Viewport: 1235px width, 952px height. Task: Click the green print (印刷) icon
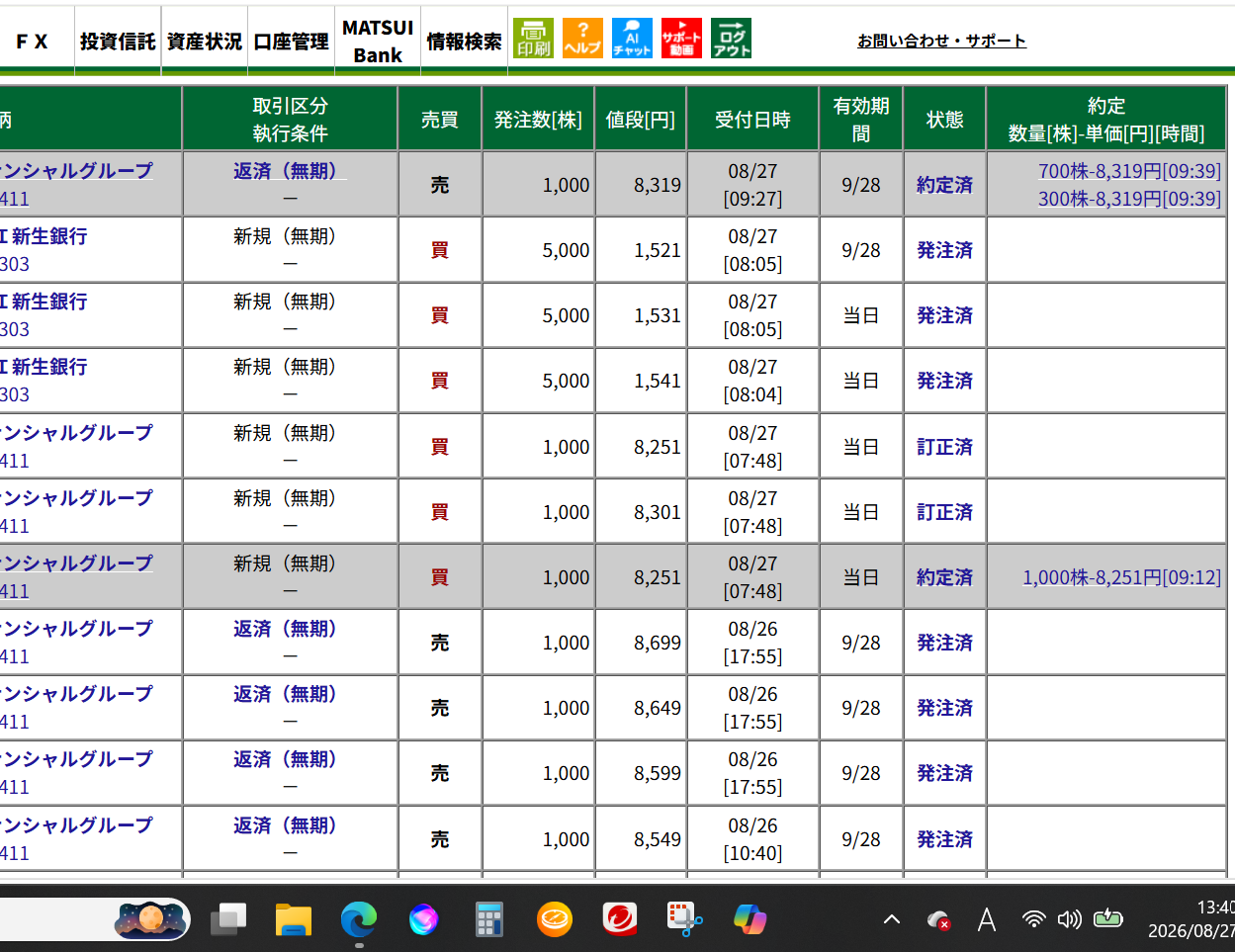(533, 39)
